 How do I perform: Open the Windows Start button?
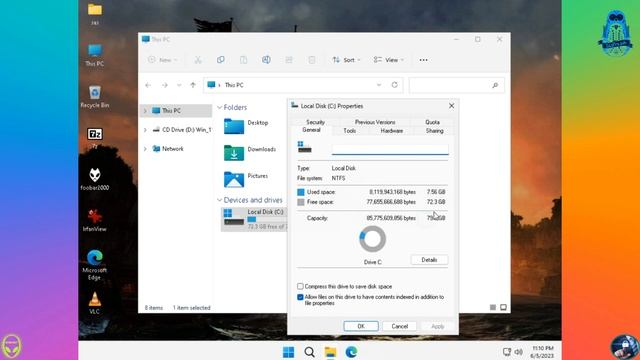289,352
